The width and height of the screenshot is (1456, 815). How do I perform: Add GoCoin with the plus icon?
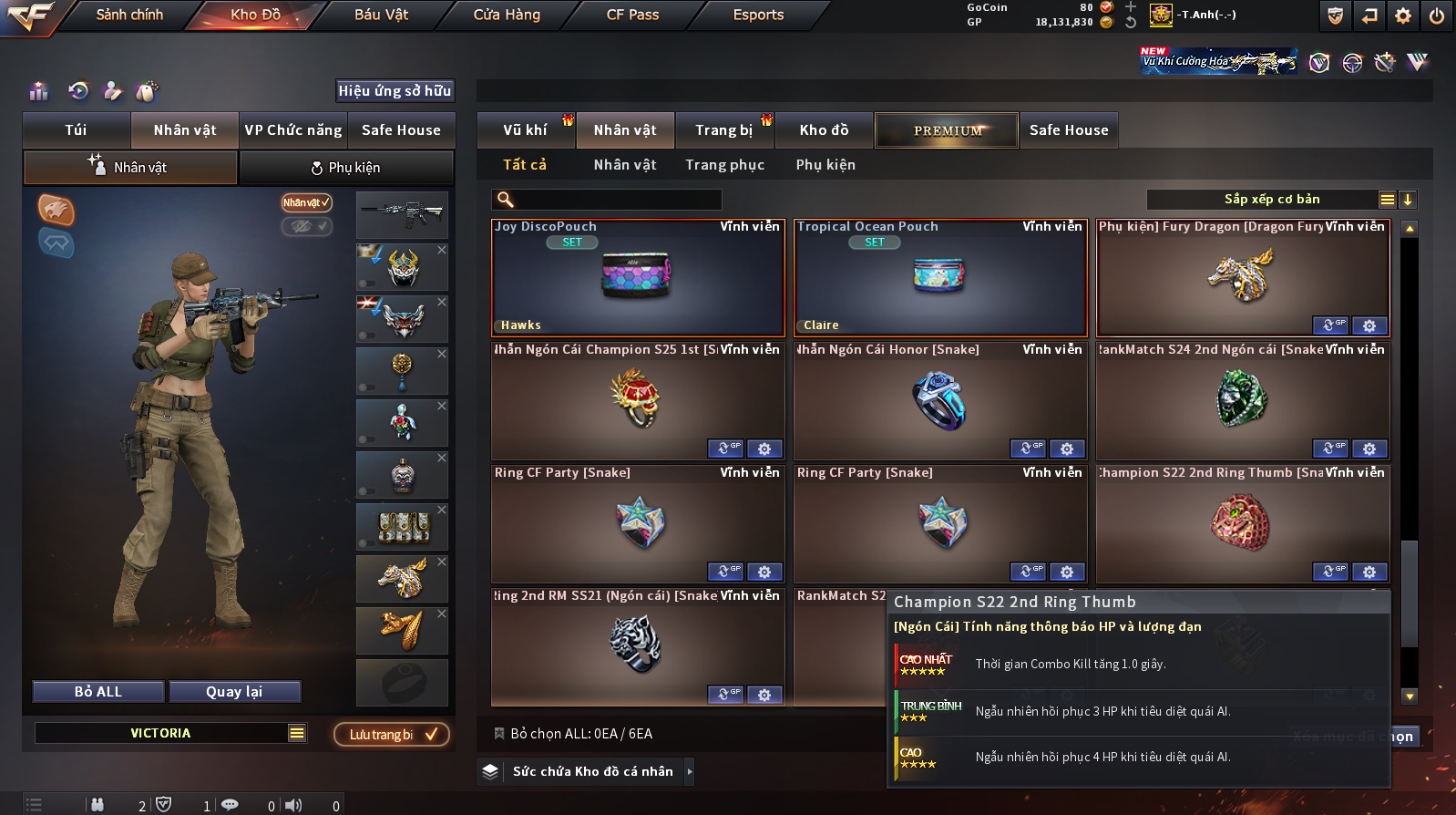click(1130, 7)
